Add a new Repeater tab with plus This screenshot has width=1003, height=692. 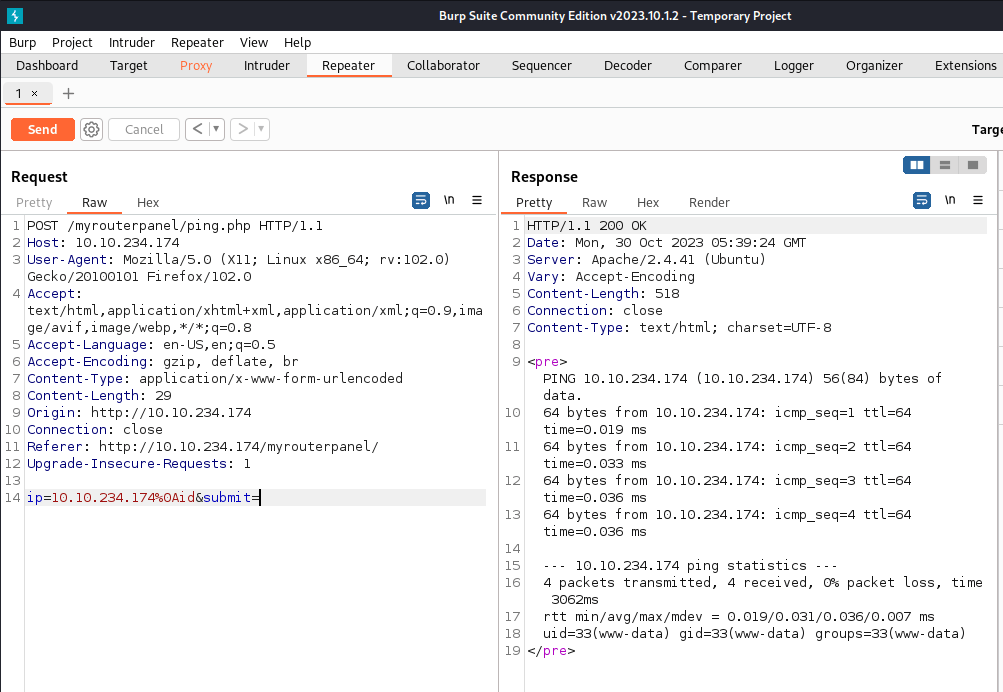[x=68, y=93]
